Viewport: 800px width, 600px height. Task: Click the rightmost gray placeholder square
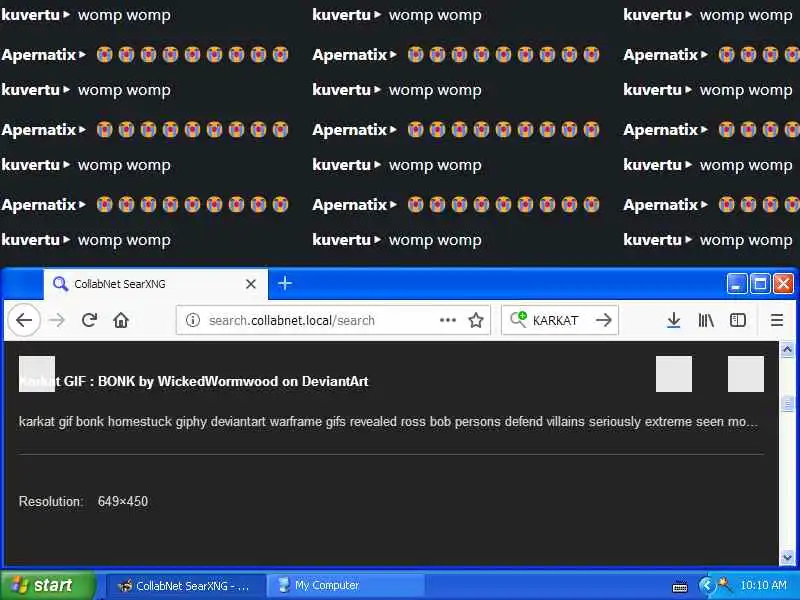point(745,374)
